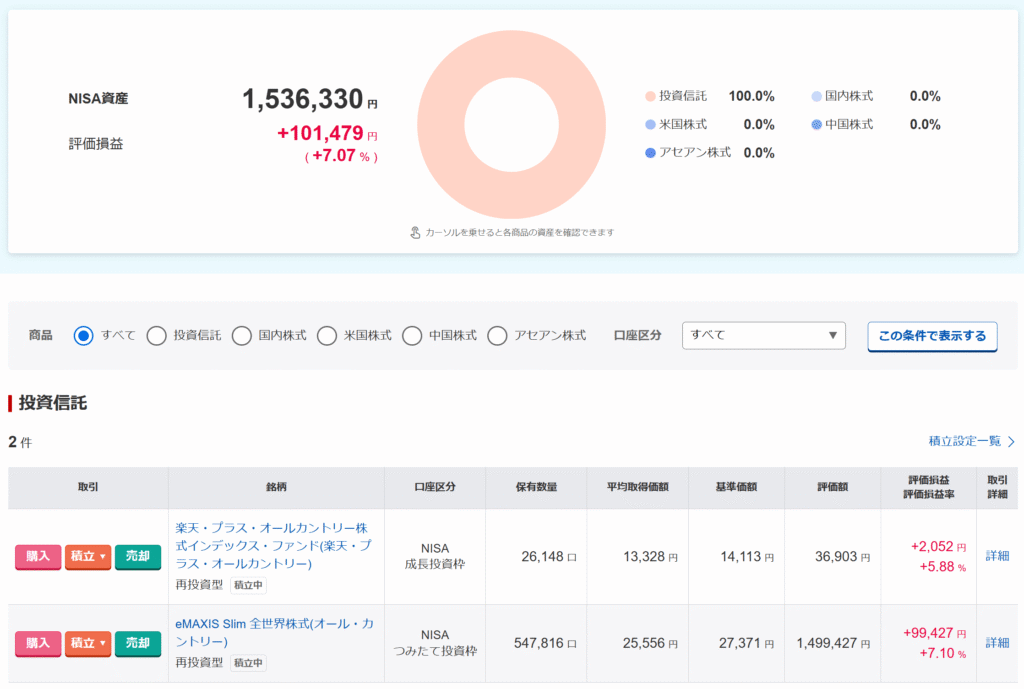Click the 平均取得価額 value 13,328 円

click(x=650, y=557)
